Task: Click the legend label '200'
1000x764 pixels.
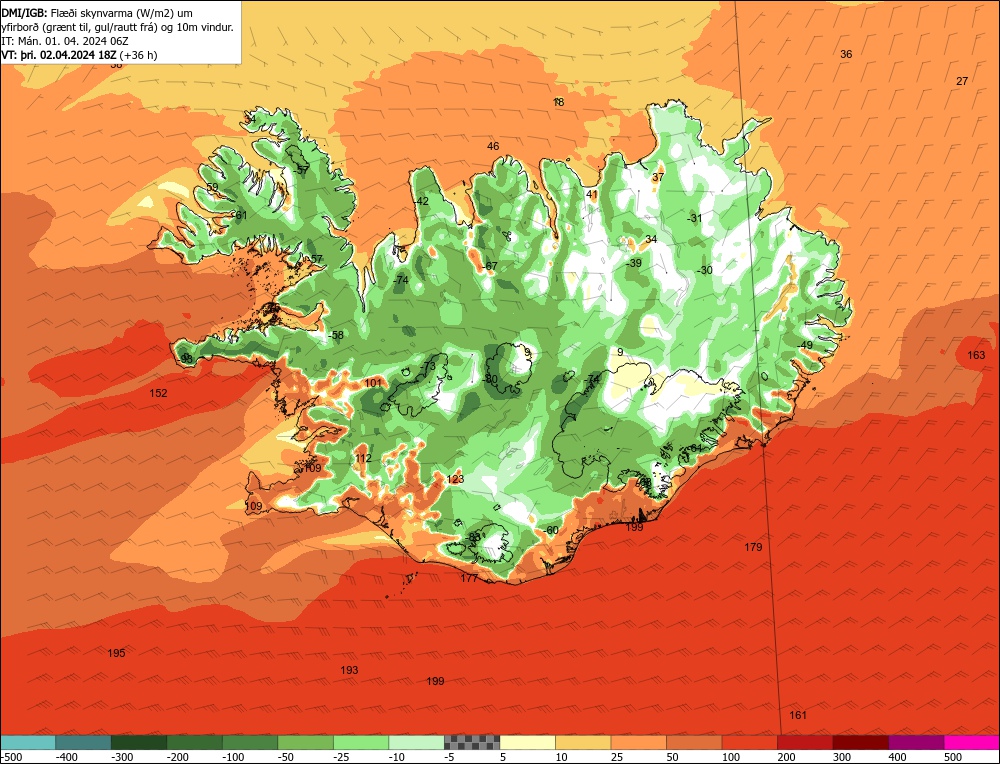Action: [x=786, y=757]
